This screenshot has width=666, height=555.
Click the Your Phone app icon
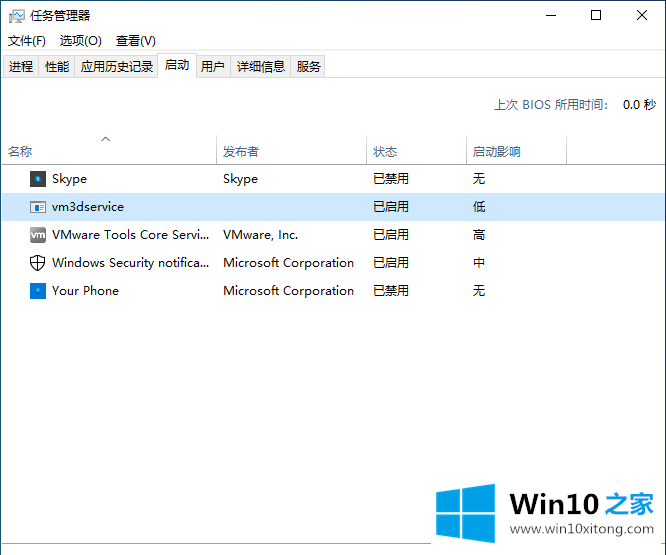pyautogui.click(x=38, y=291)
